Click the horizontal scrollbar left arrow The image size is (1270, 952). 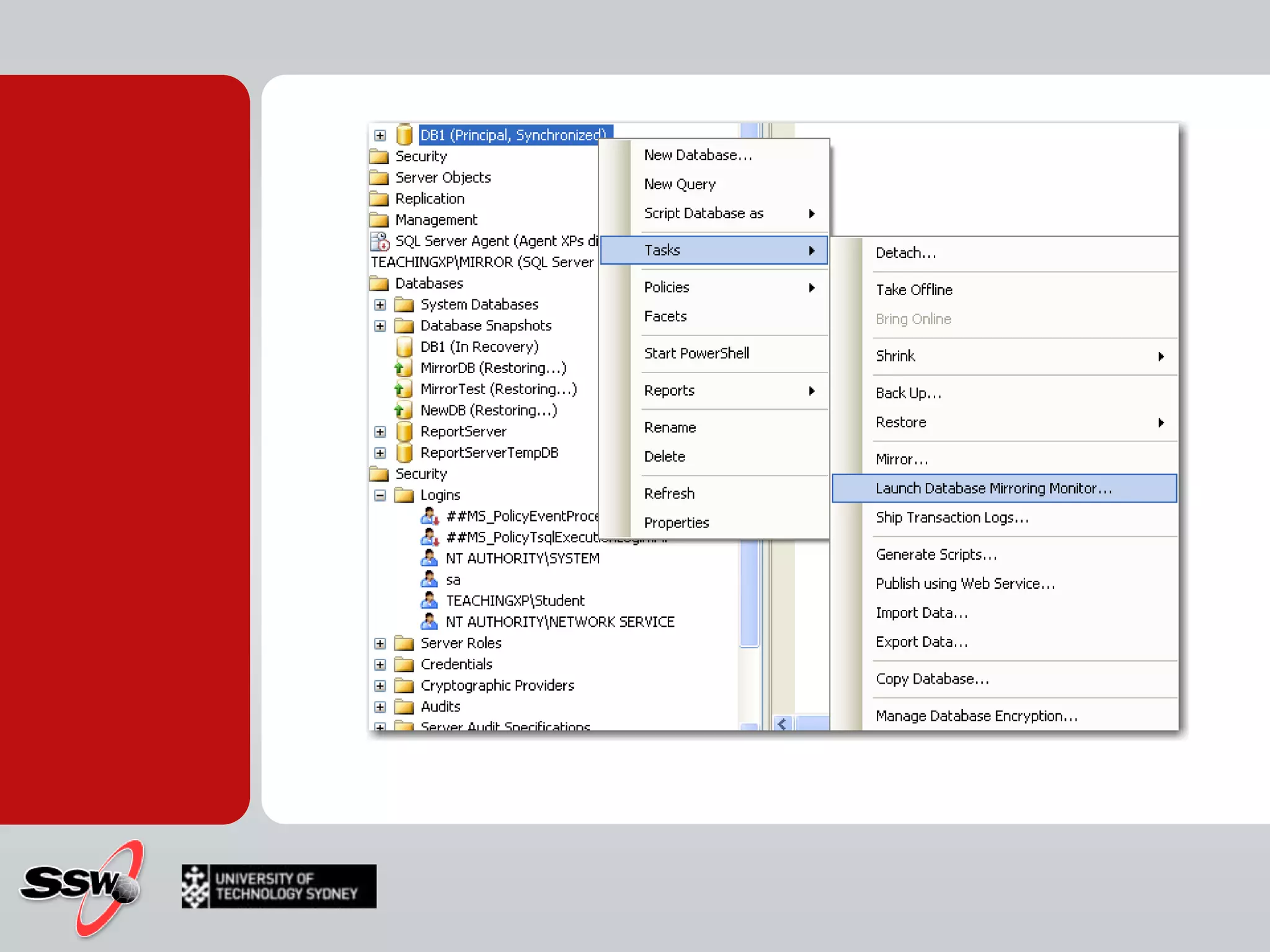tap(782, 723)
